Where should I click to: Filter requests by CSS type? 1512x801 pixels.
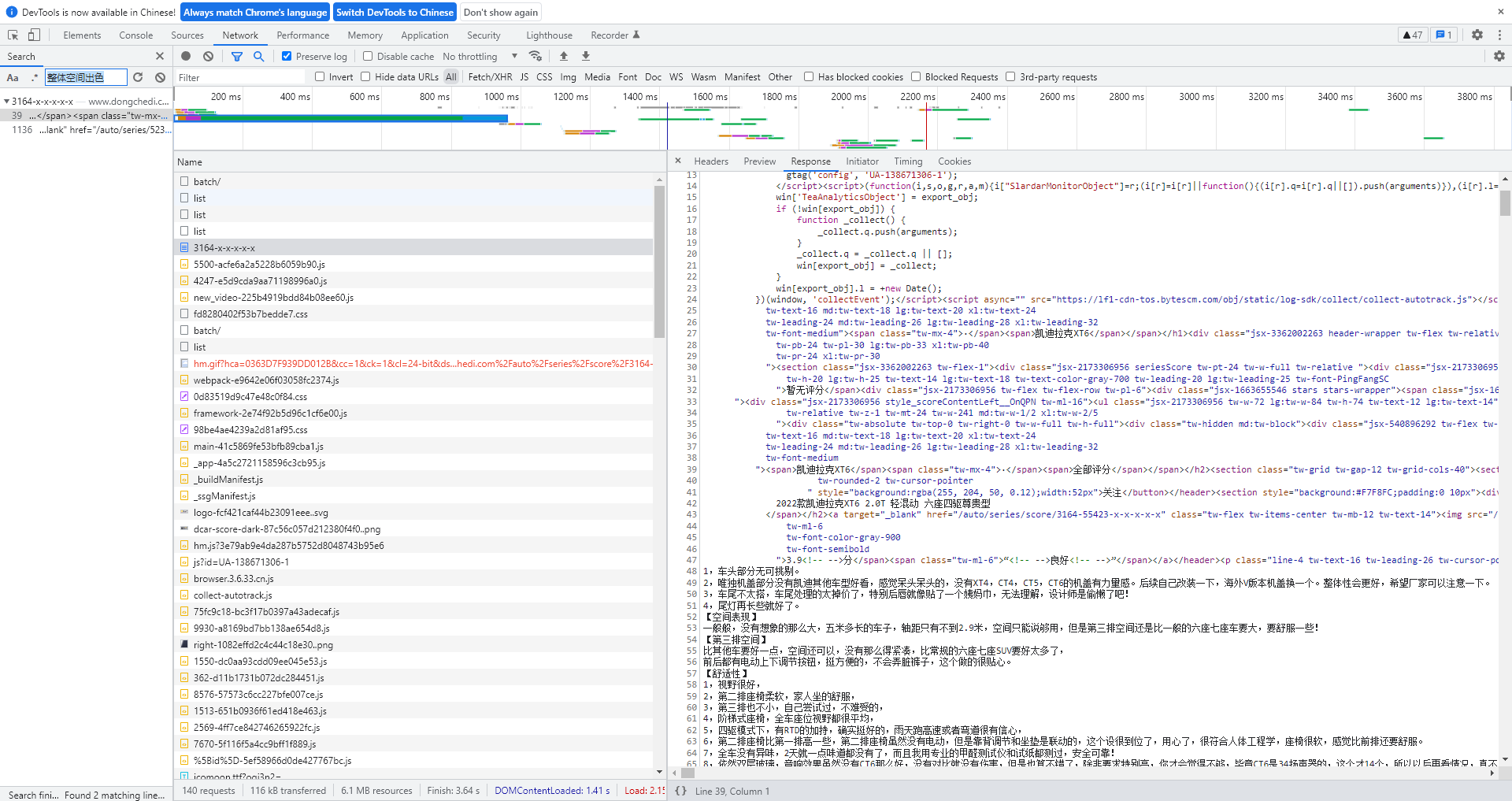click(x=544, y=76)
